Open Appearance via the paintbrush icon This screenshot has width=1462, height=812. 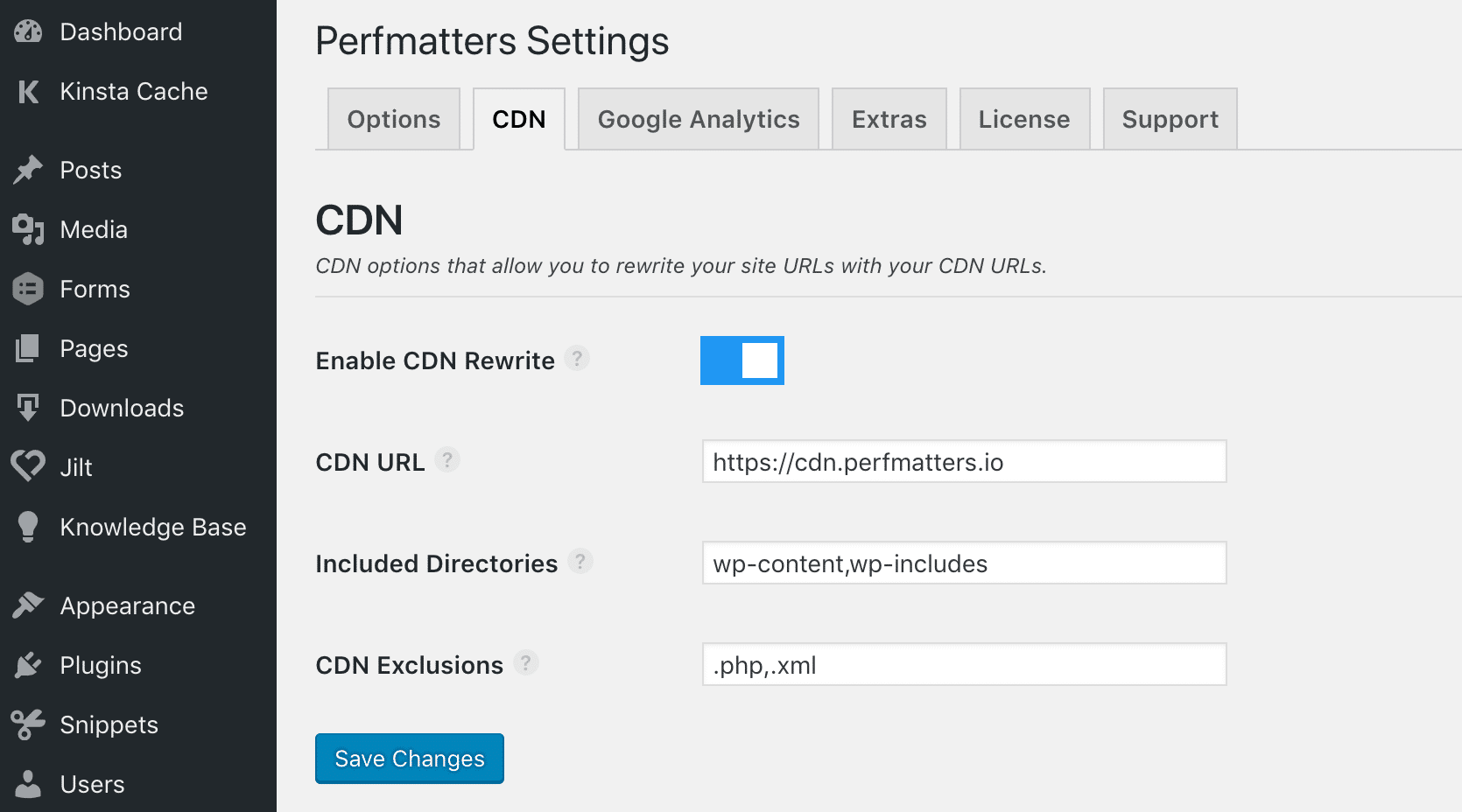[29, 605]
